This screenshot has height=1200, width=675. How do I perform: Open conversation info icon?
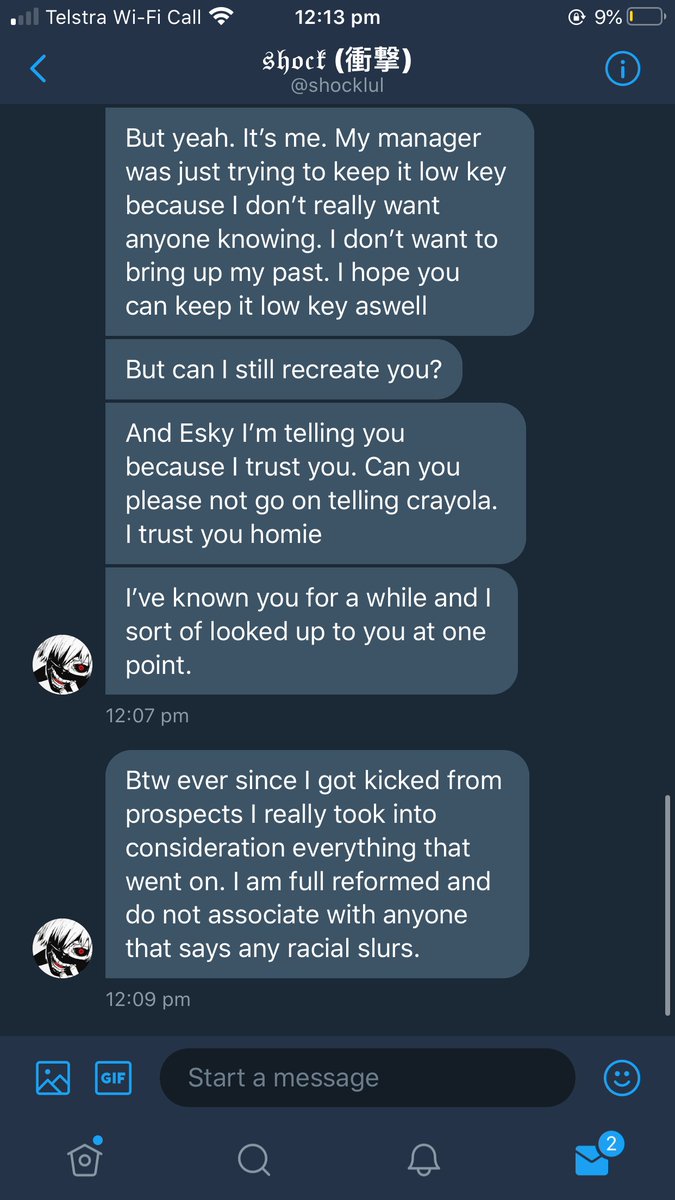coord(623,69)
